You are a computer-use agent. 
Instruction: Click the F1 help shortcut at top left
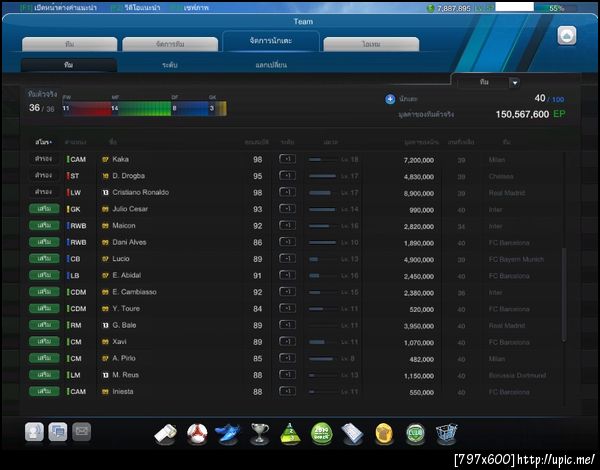coord(58,8)
